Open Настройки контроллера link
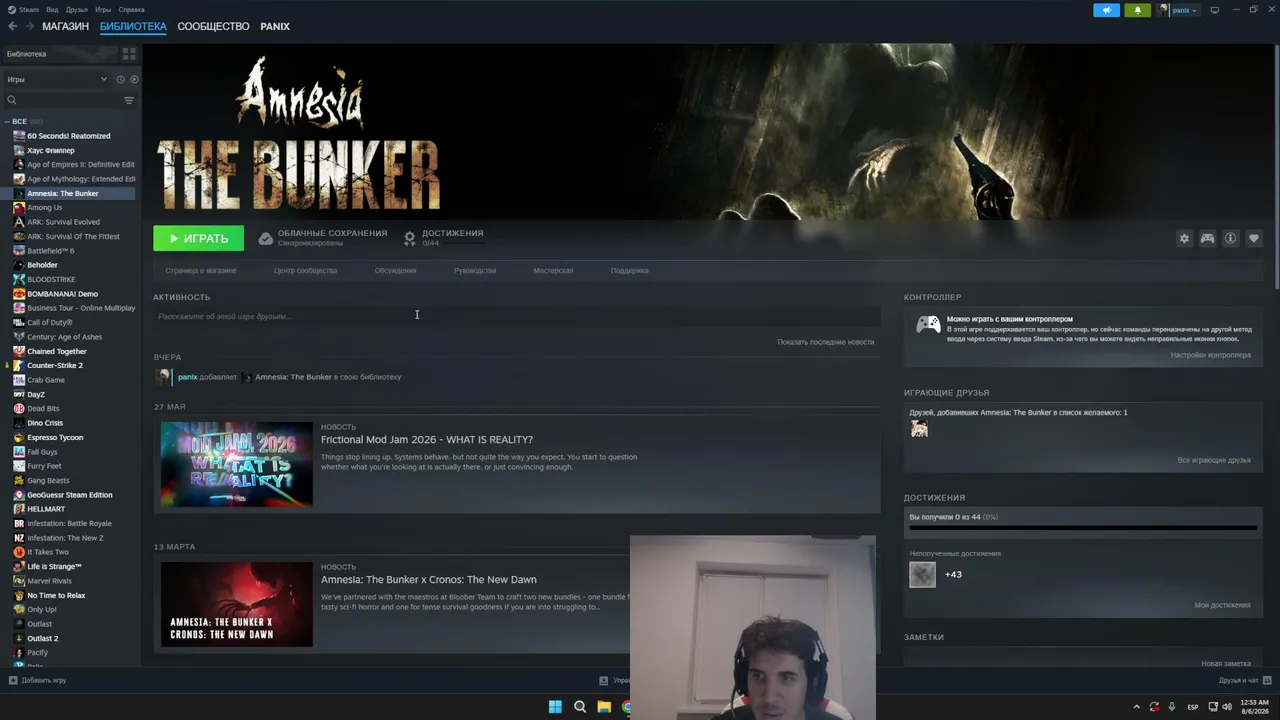1280x720 pixels. click(x=1210, y=355)
